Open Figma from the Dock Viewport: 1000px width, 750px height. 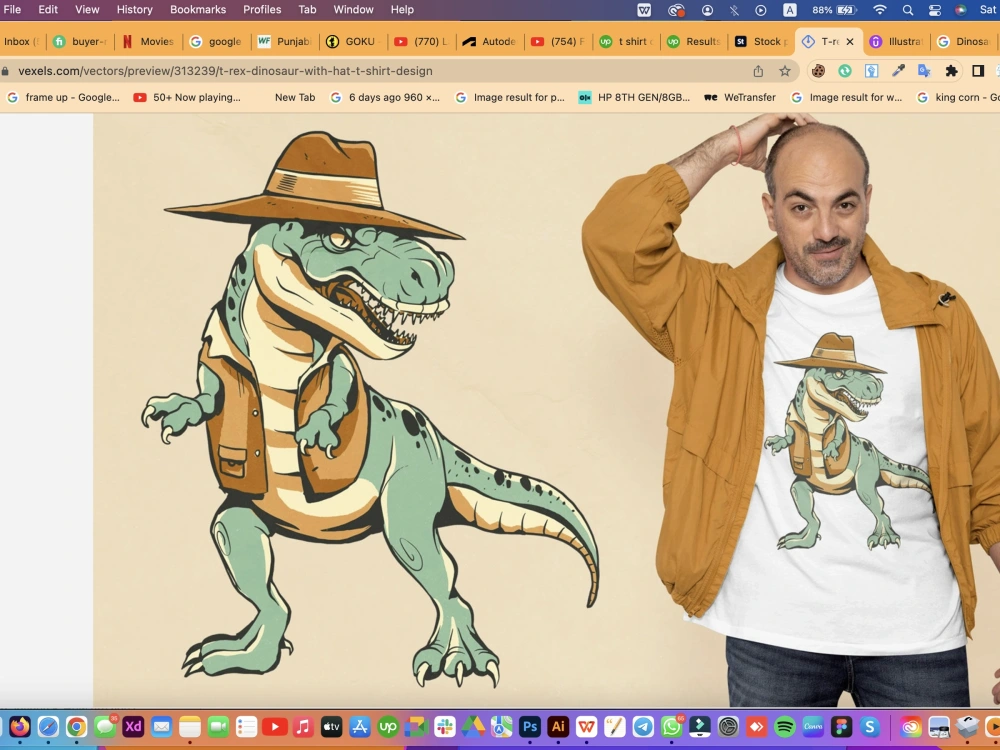(842, 726)
